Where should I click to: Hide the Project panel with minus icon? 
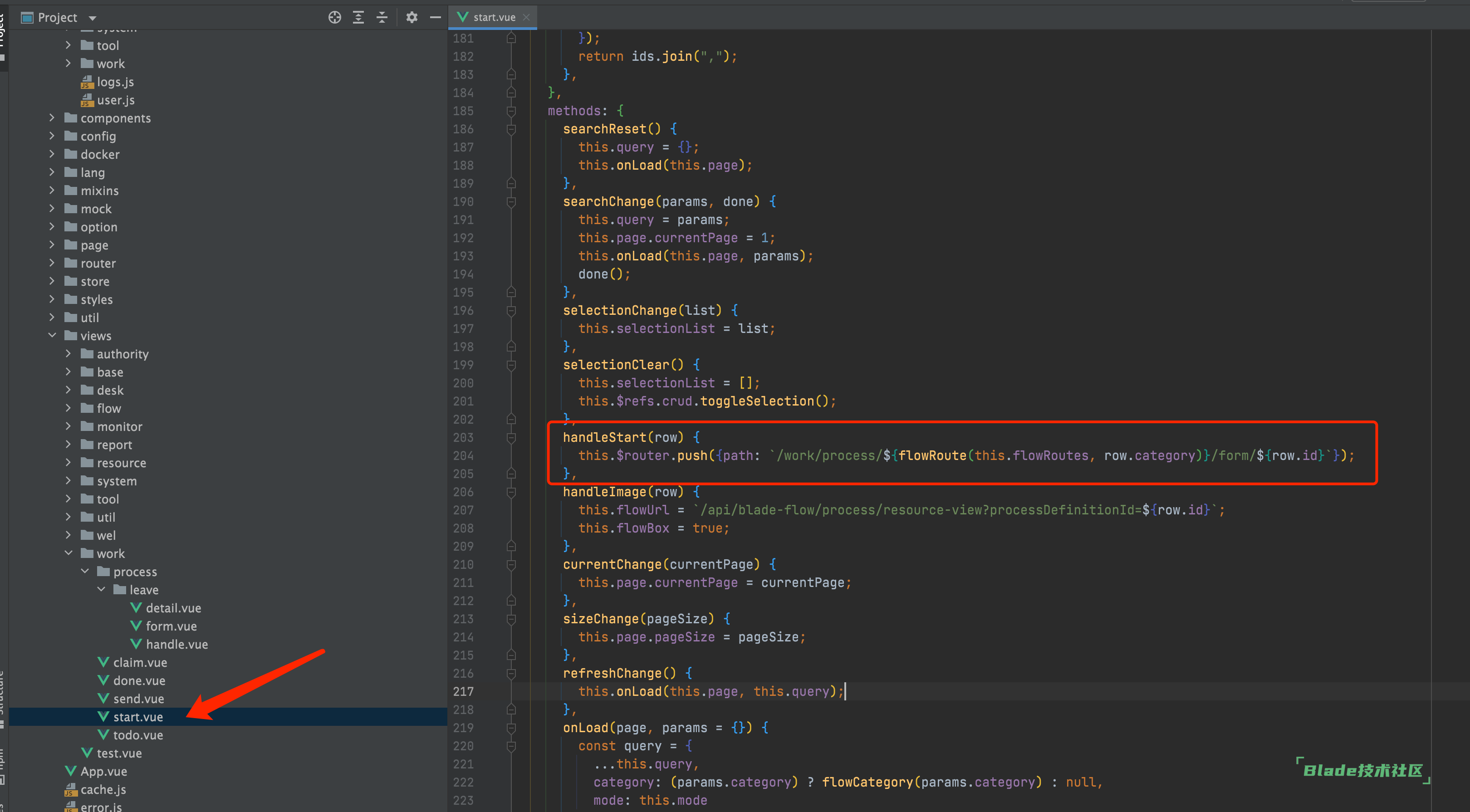pos(436,18)
